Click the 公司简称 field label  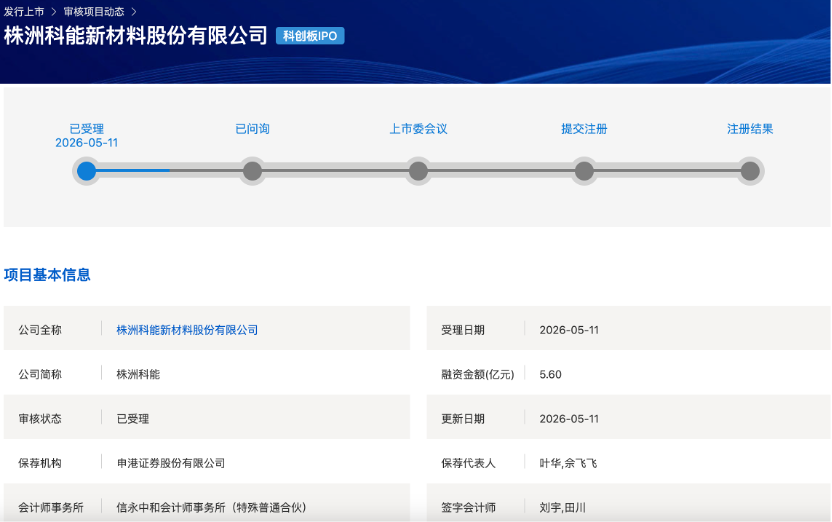coord(40,375)
